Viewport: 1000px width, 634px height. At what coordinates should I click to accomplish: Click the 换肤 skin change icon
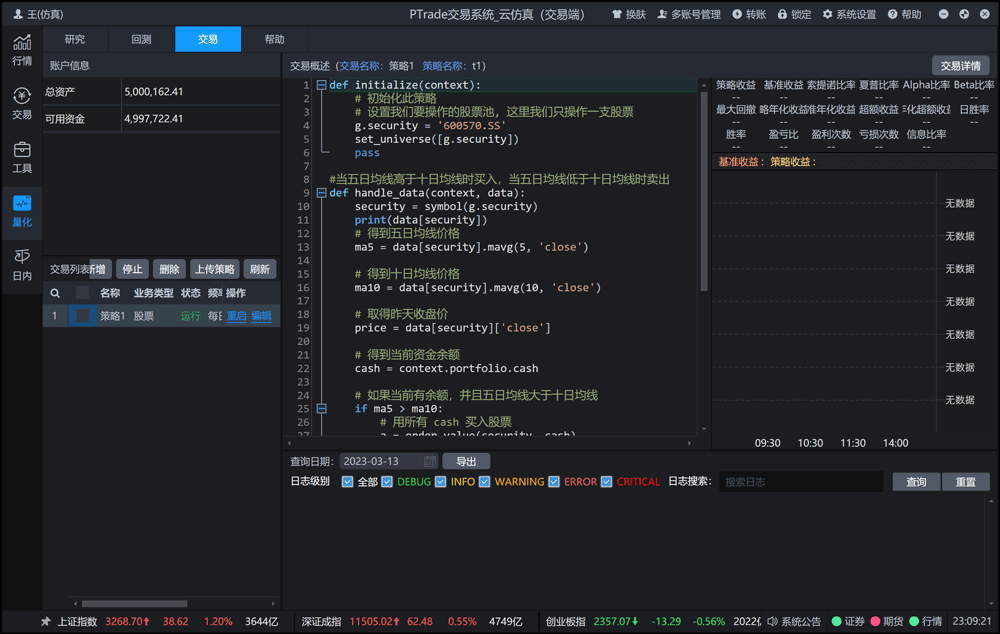click(x=617, y=14)
